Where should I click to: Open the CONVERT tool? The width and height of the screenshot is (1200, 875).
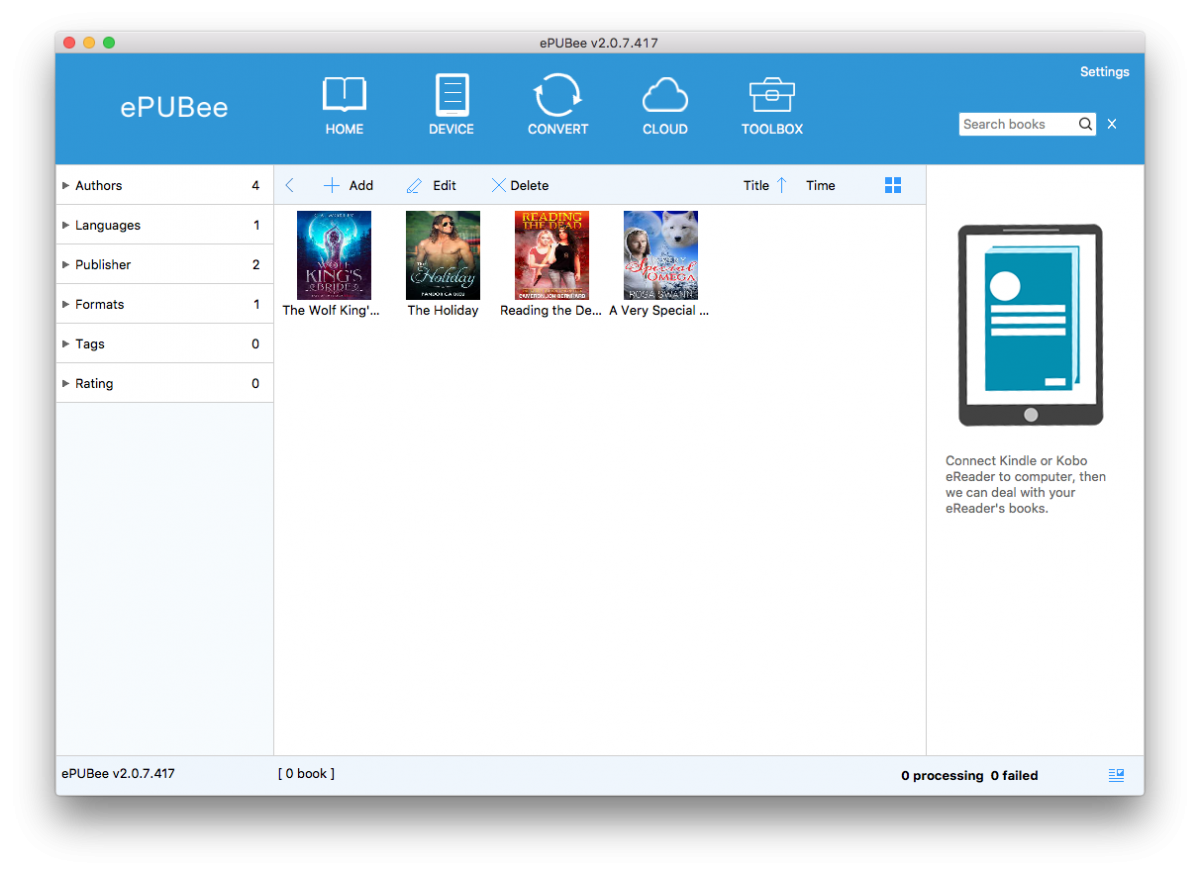[558, 96]
